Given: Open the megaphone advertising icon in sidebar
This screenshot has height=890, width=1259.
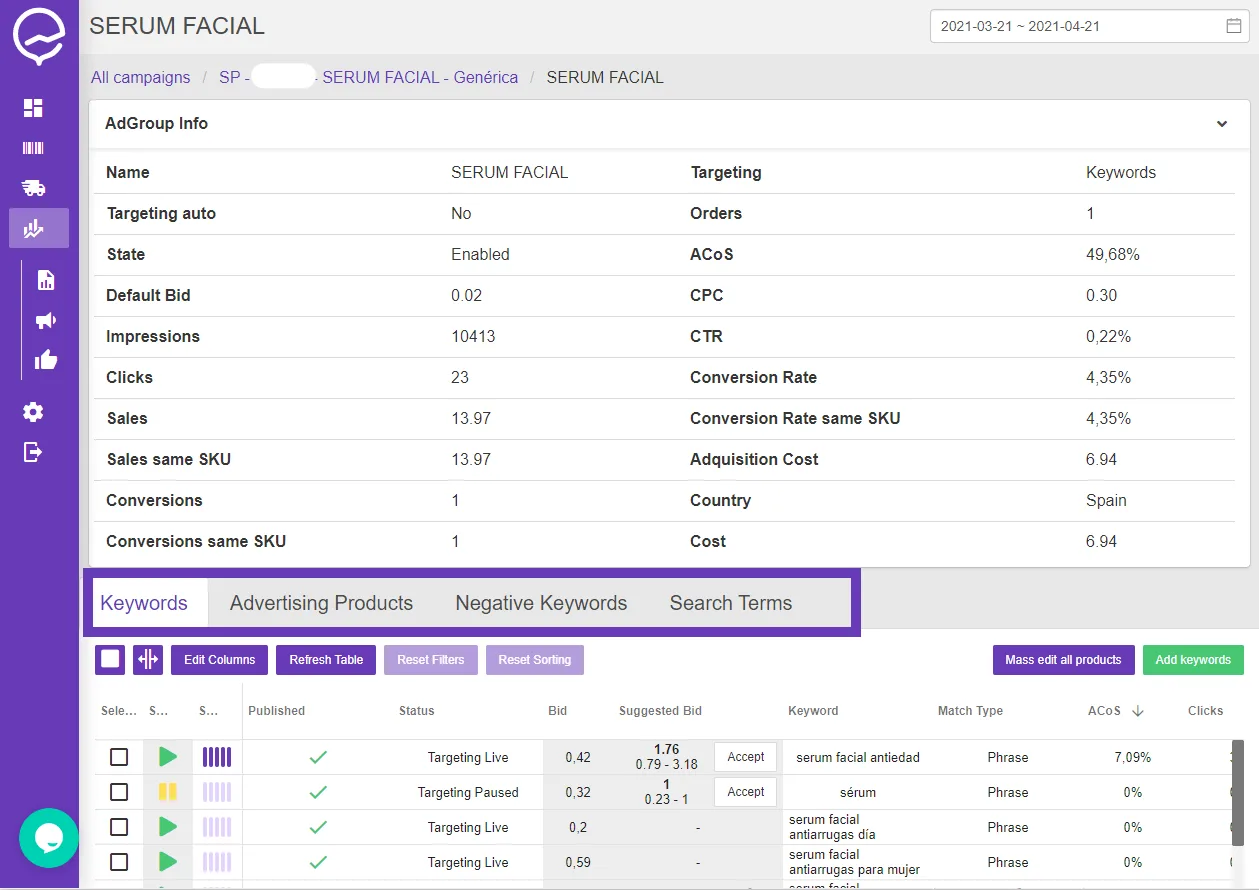Looking at the screenshot, I should pyautogui.click(x=46, y=321).
